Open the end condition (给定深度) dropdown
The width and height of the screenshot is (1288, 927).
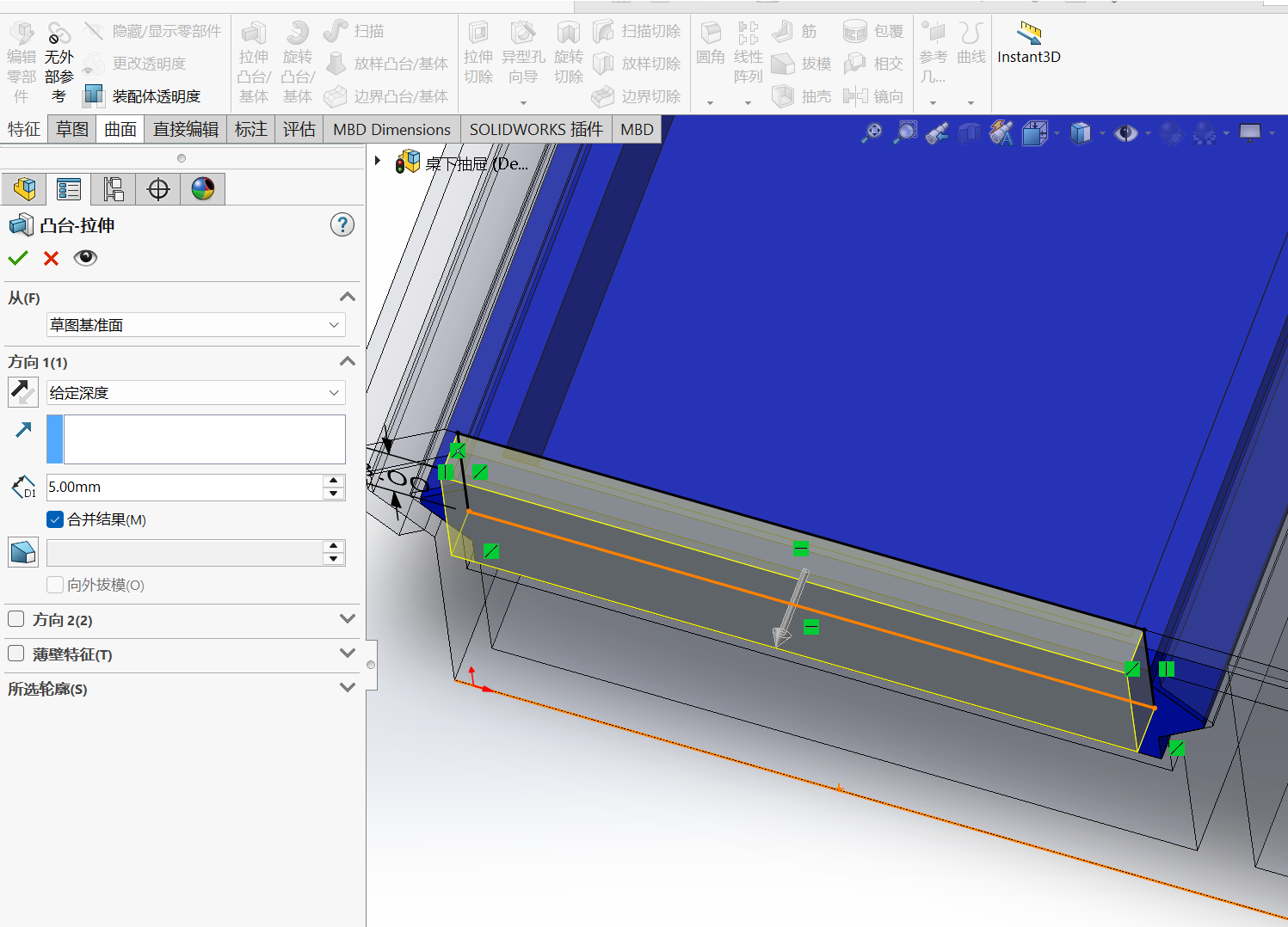click(196, 393)
